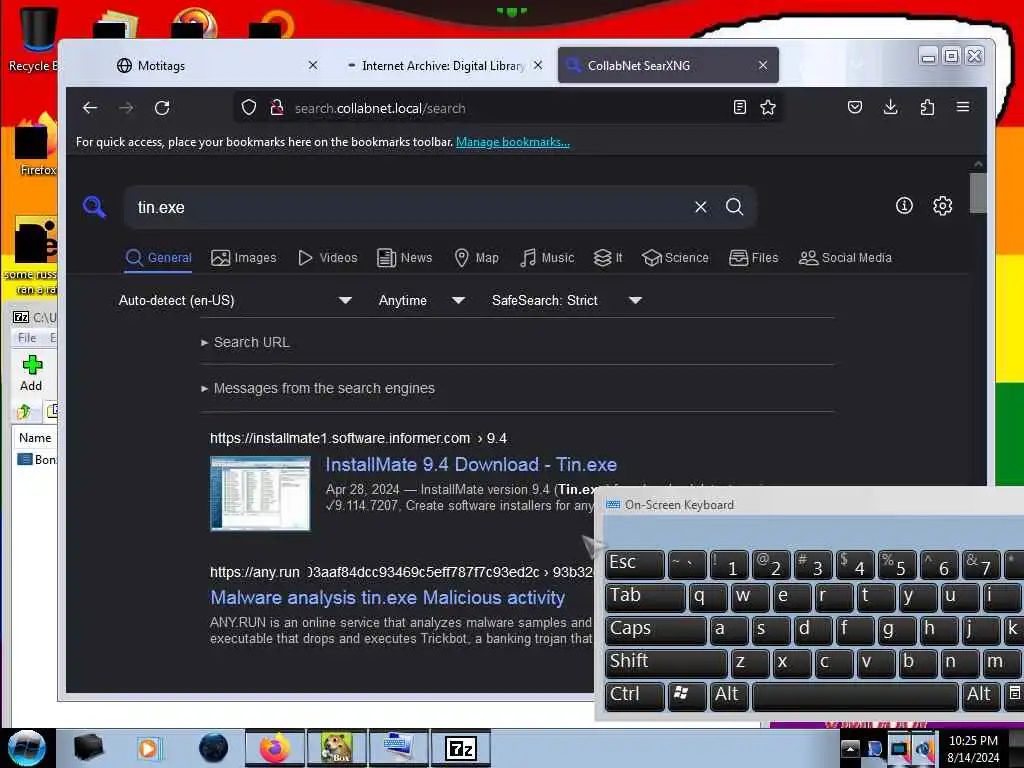Open the SafeSearch: Strict dropdown
Screen dimensions: 1024x768
tap(567, 300)
